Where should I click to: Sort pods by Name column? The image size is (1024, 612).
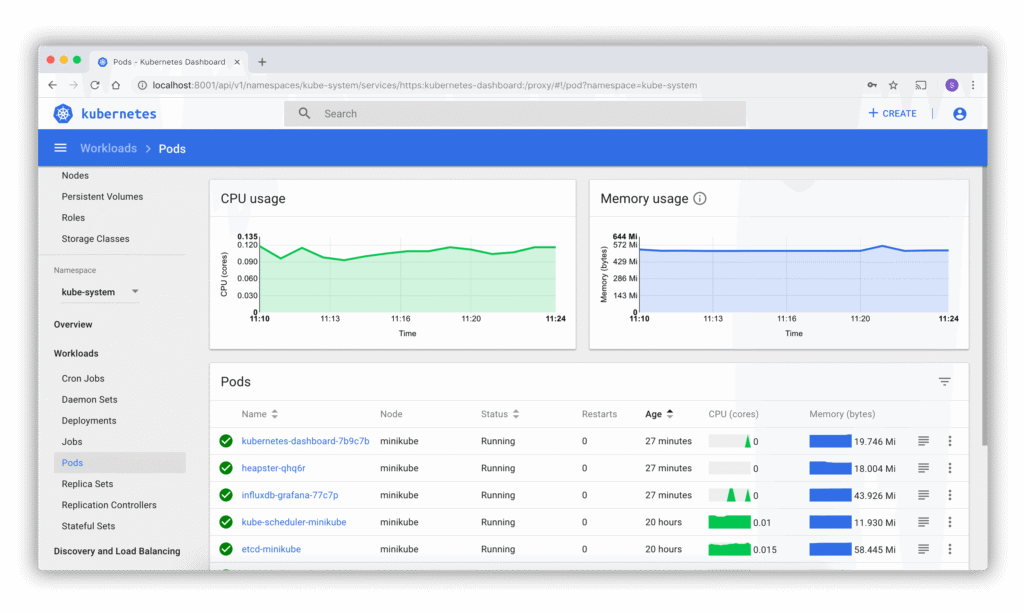click(x=260, y=414)
